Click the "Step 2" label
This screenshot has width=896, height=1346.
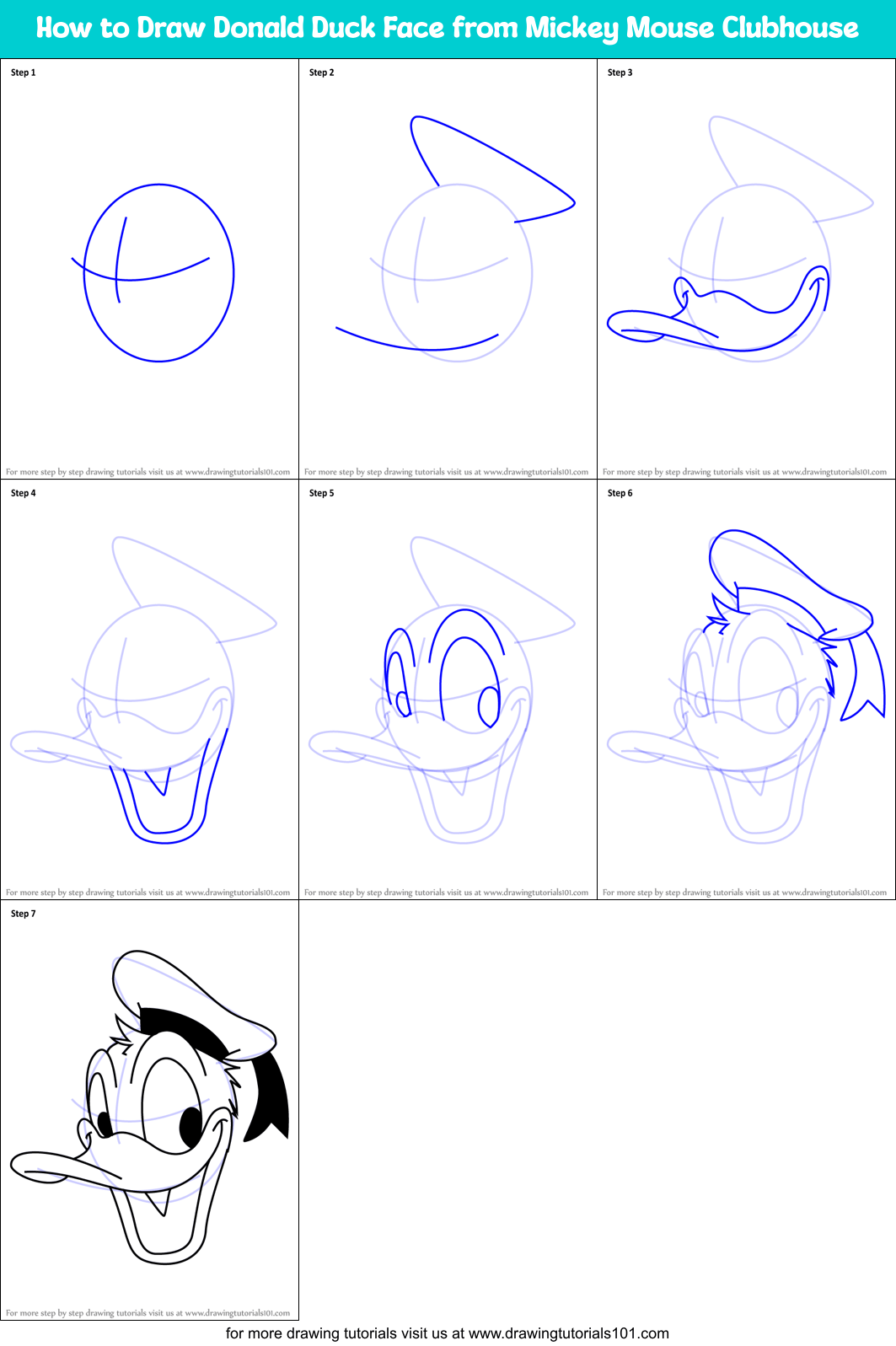point(321,72)
